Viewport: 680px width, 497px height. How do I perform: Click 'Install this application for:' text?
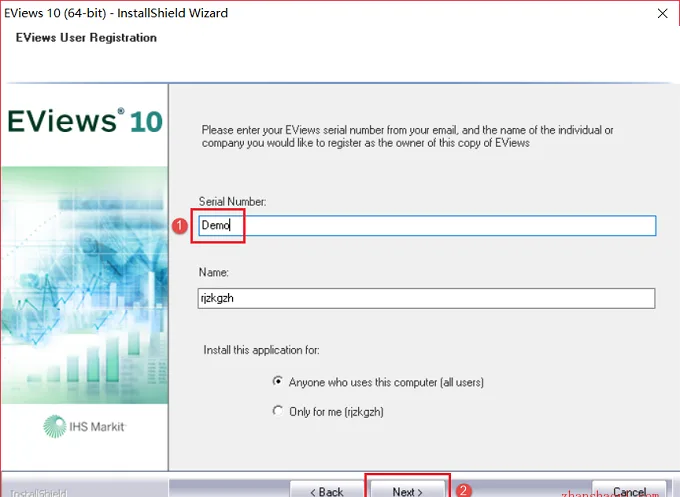coord(262,350)
